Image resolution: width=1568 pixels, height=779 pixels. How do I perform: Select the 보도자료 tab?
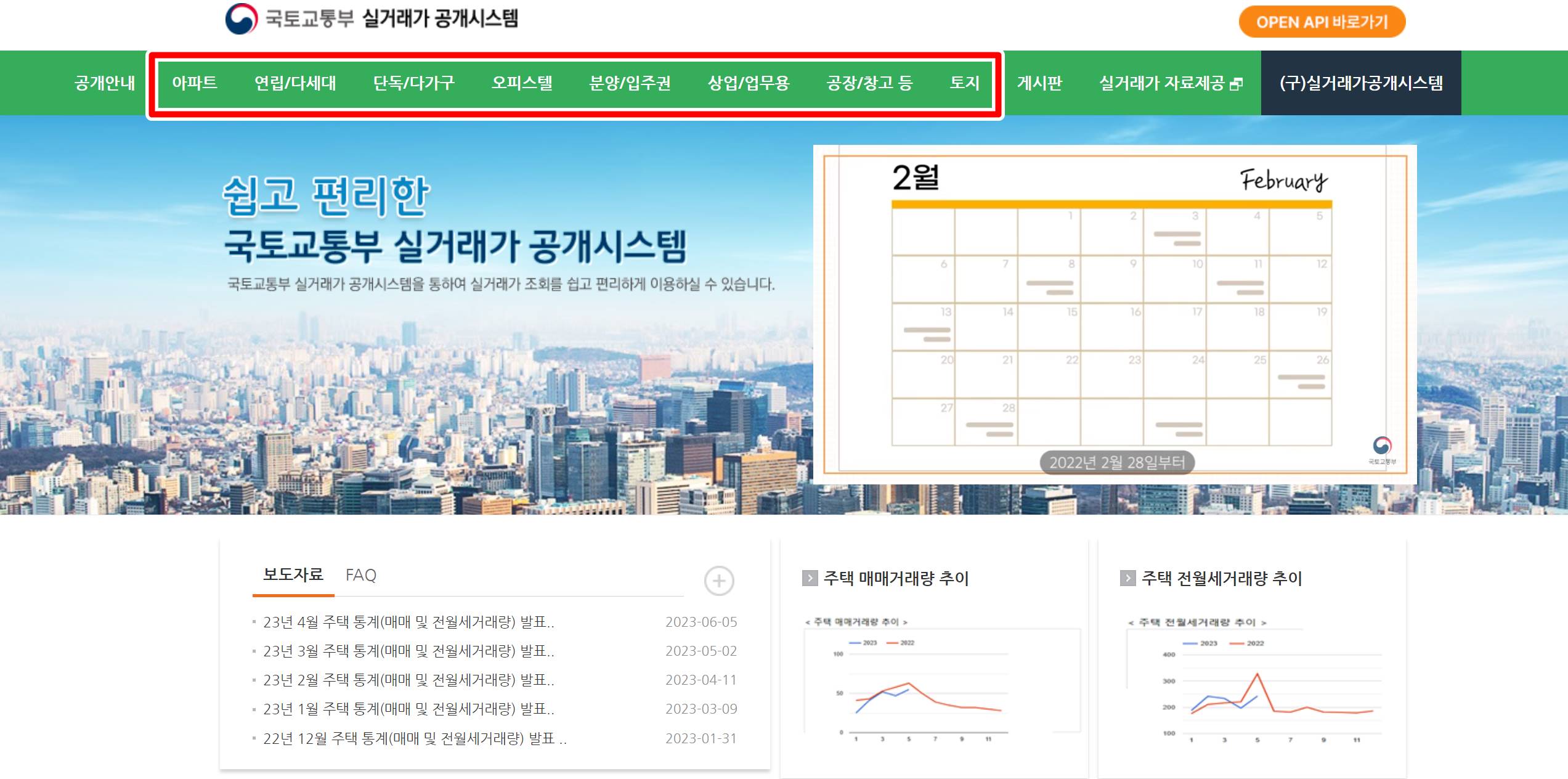(x=293, y=575)
